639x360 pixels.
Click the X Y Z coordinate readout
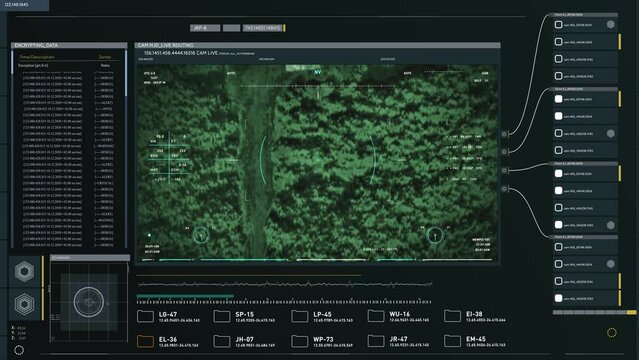coord(19,333)
